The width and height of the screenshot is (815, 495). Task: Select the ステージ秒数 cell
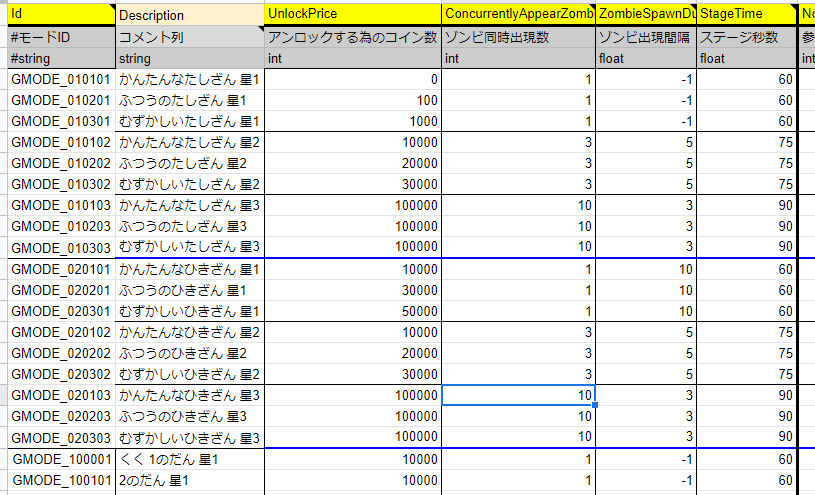coord(745,37)
